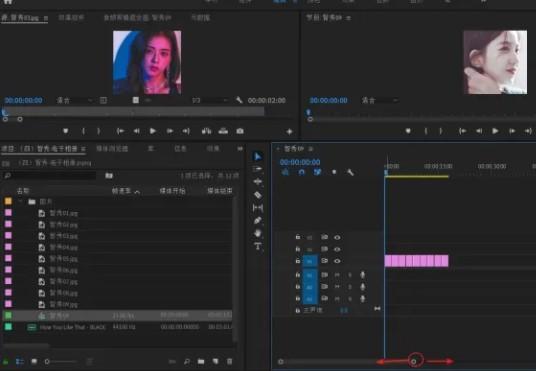Select the Selection arrow tool

pyautogui.click(x=258, y=157)
